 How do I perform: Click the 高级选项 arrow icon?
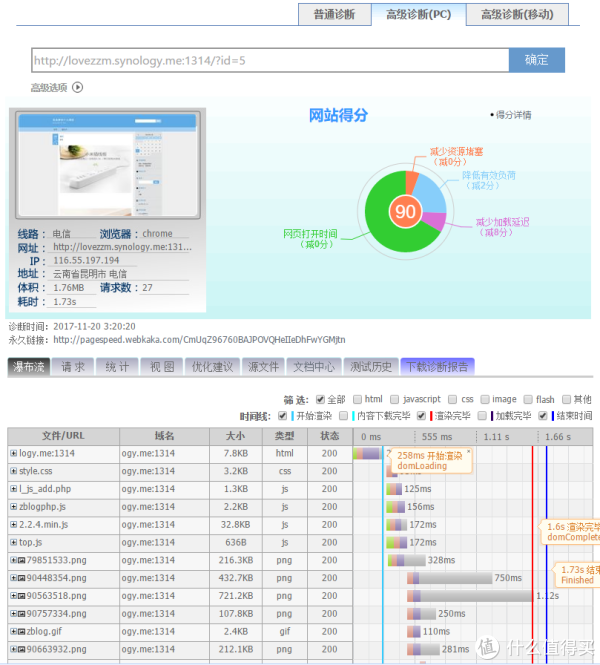point(78,87)
